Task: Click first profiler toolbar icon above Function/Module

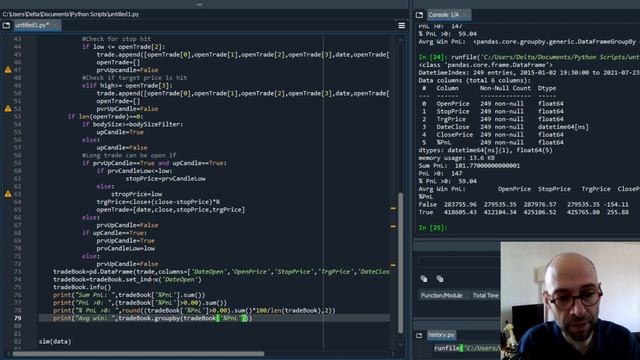Action: (424, 279)
